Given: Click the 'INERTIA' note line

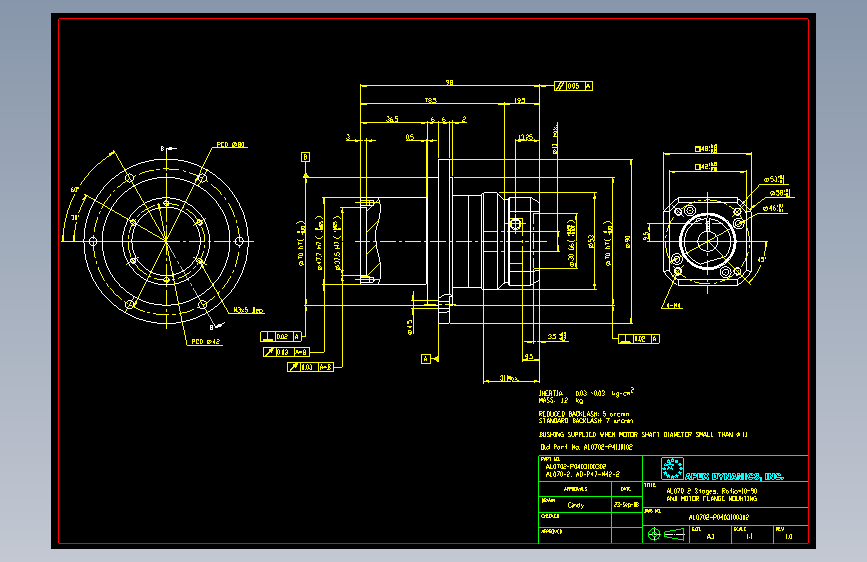Looking at the screenshot, I should tap(587, 393).
